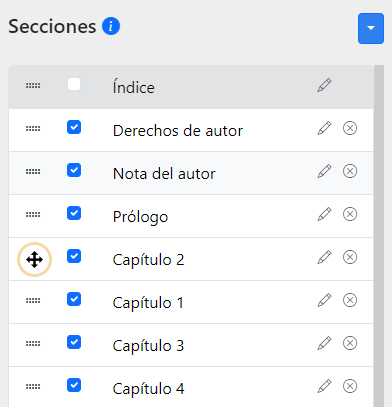The image size is (392, 407).
Task: Uncheck the Derechos de autor checkbox
Action: [x=74, y=127]
